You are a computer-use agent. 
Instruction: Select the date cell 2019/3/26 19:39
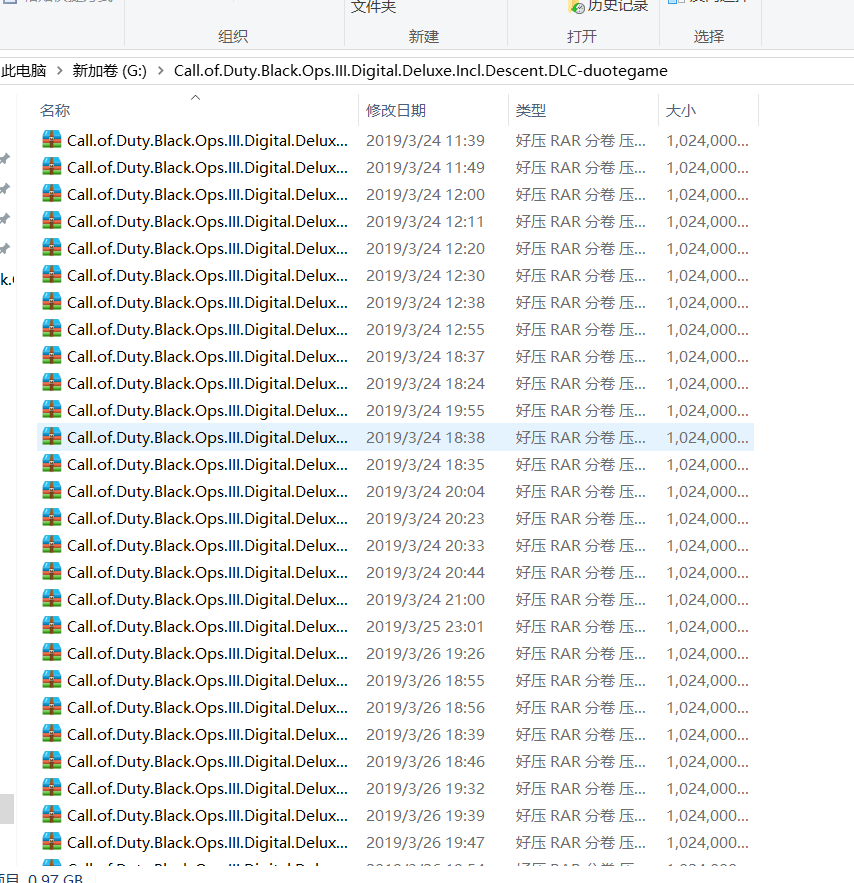coord(425,816)
